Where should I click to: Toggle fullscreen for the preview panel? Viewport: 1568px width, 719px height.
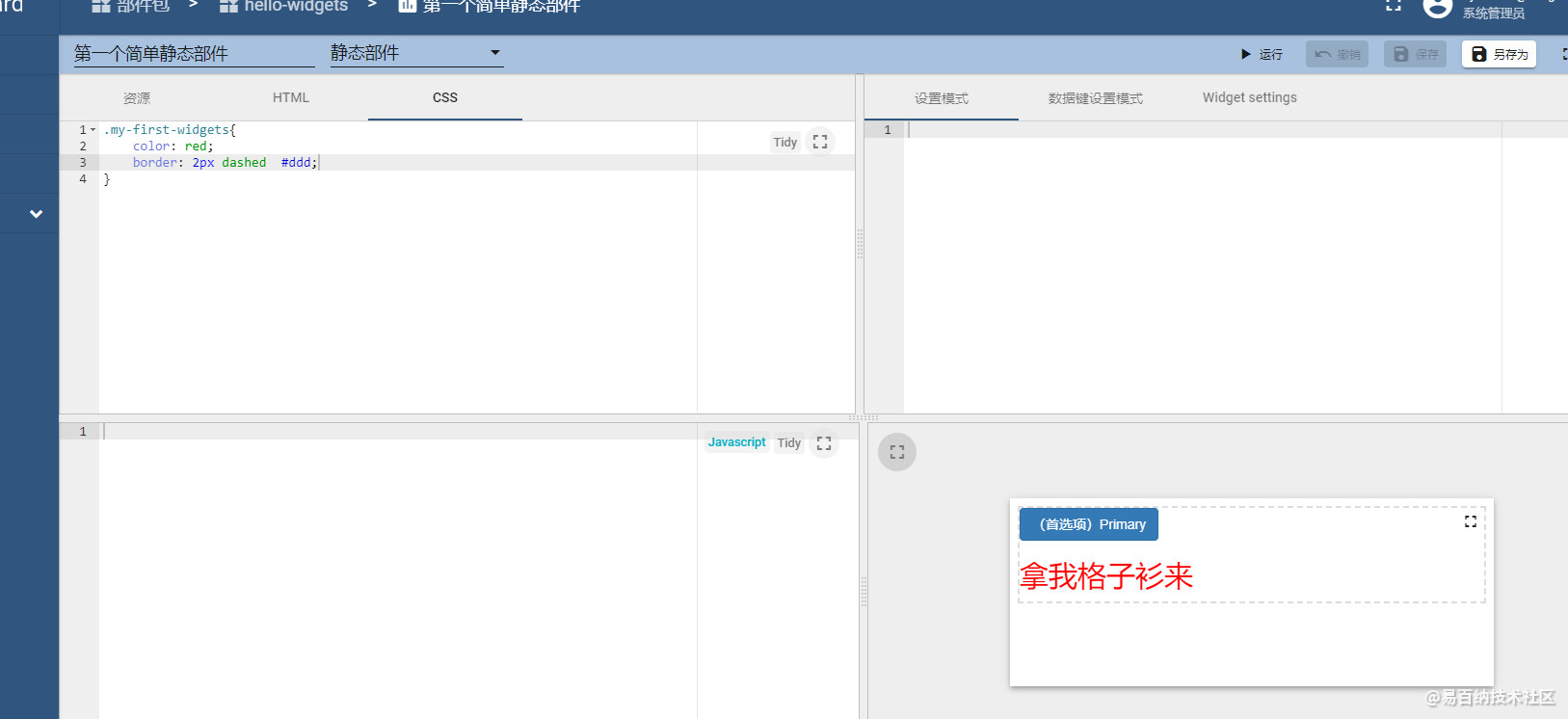897,452
